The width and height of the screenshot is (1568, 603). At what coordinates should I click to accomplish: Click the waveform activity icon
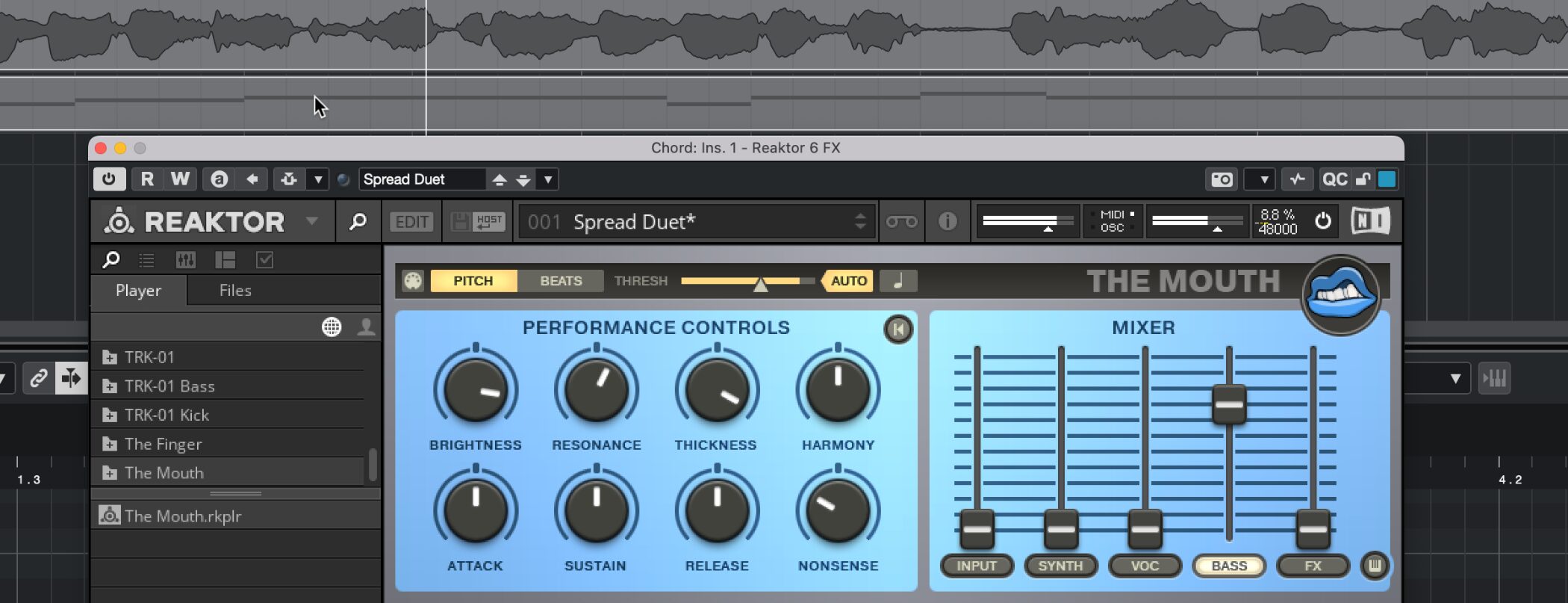(x=1298, y=179)
